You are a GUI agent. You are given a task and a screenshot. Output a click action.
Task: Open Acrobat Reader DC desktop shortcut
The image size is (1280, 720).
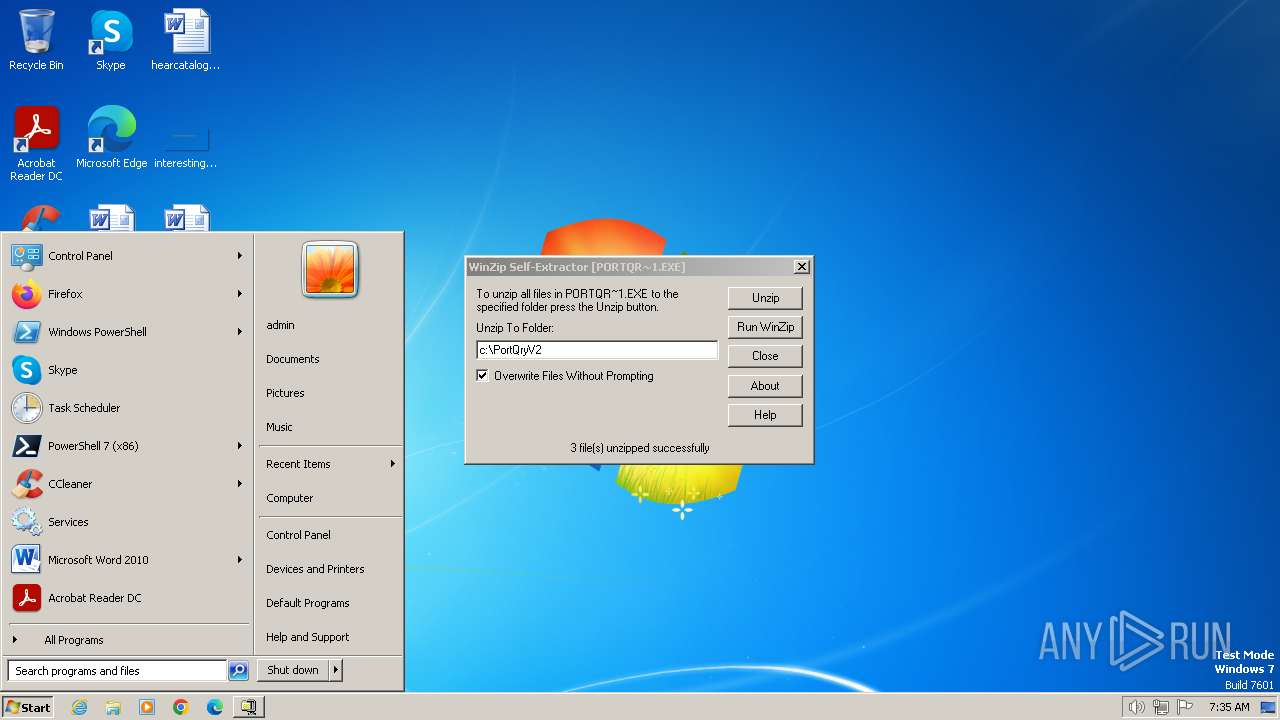coord(36,143)
